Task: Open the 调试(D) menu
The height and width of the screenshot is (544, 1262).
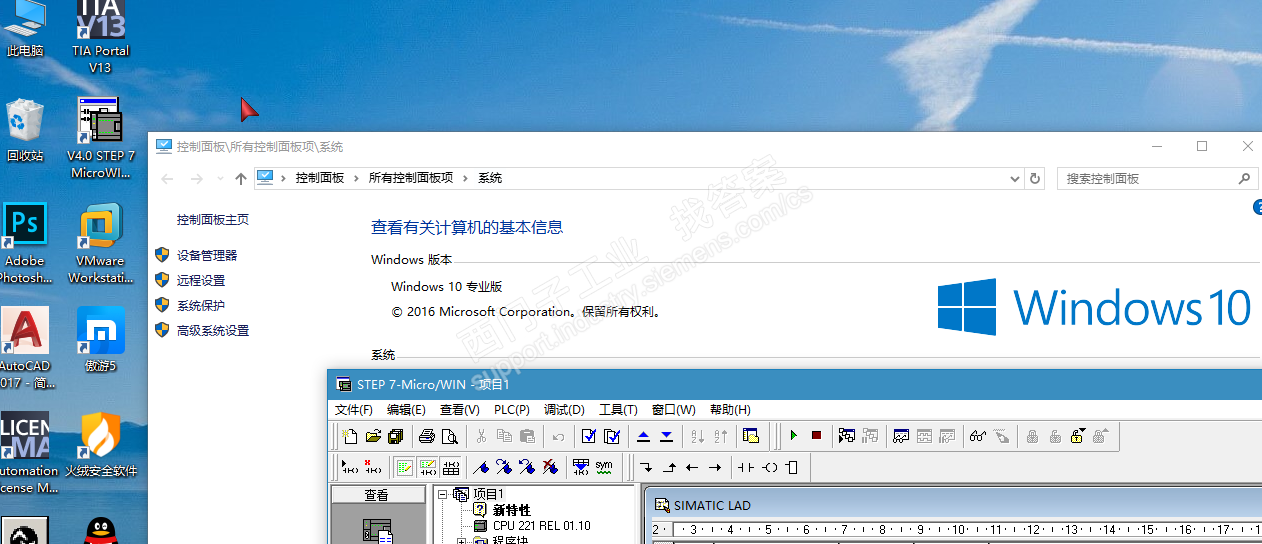Action: tap(564, 410)
